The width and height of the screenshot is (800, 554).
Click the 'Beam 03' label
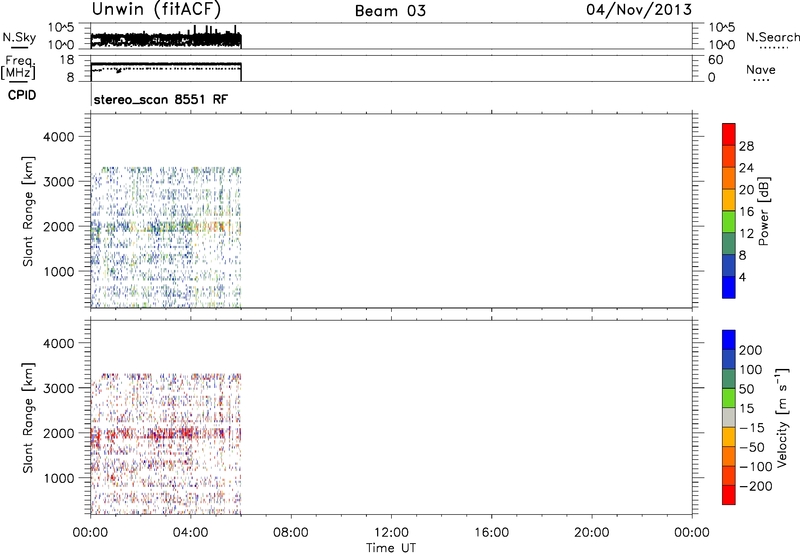[x=390, y=11]
